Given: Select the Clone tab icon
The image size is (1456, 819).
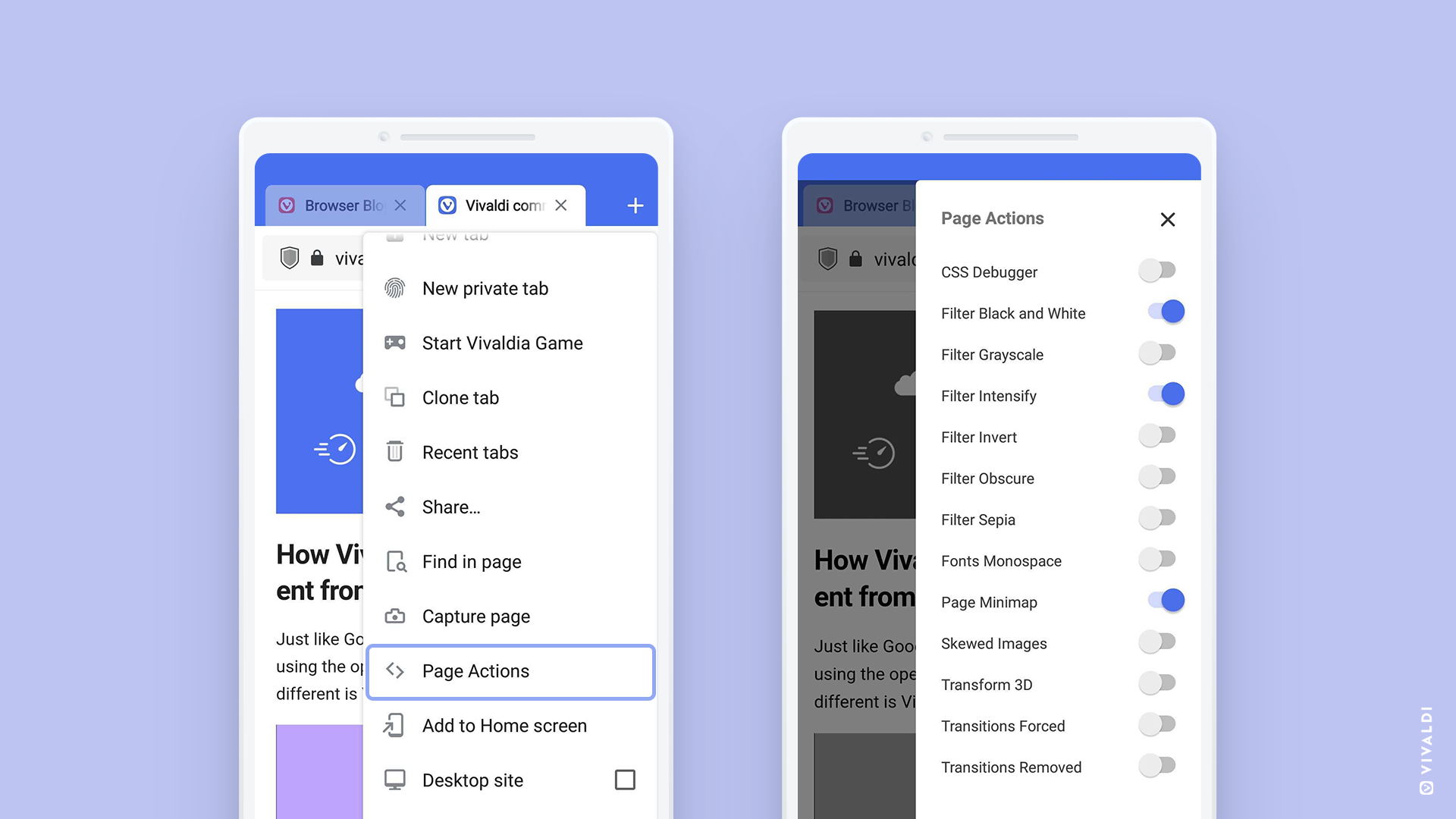Looking at the screenshot, I should click(x=394, y=398).
